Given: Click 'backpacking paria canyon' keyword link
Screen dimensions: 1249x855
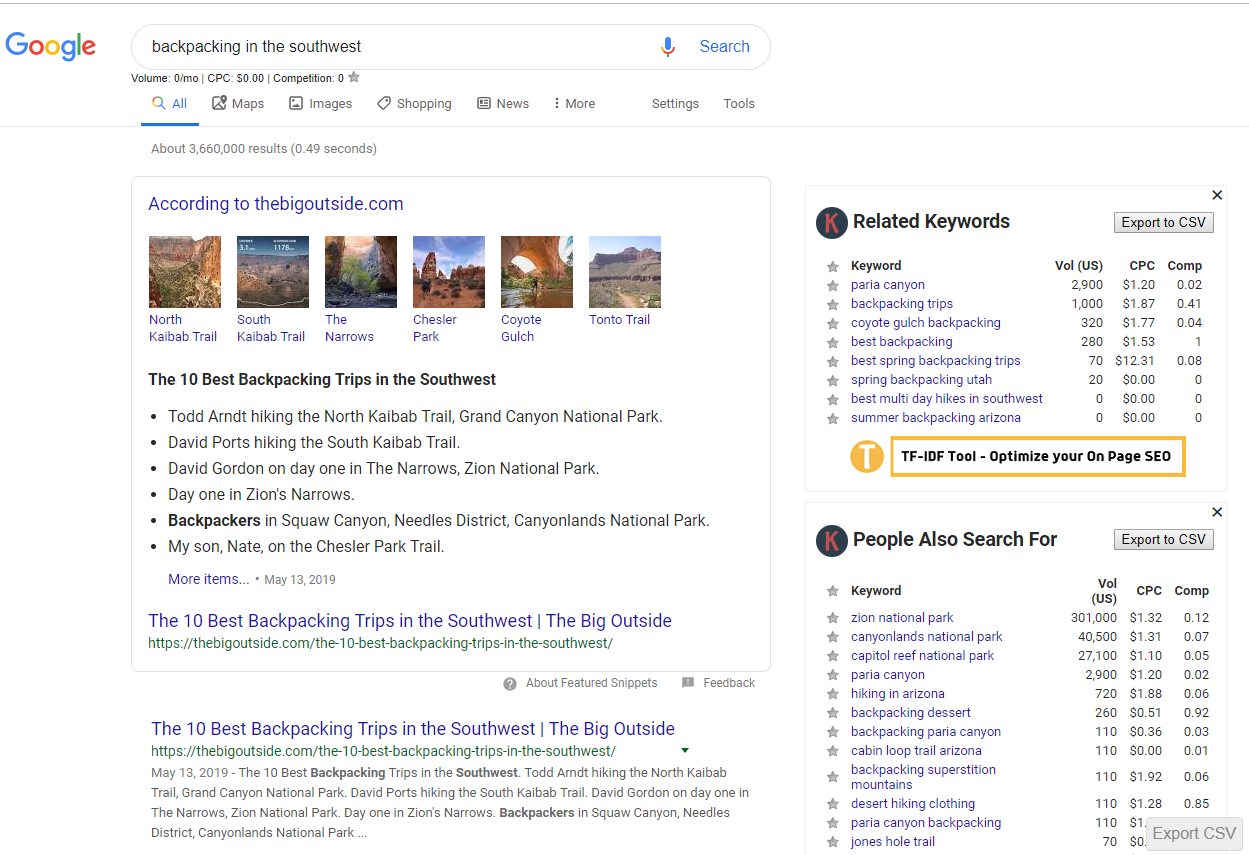Looking at the screenshot, I should tap(926, 732).
